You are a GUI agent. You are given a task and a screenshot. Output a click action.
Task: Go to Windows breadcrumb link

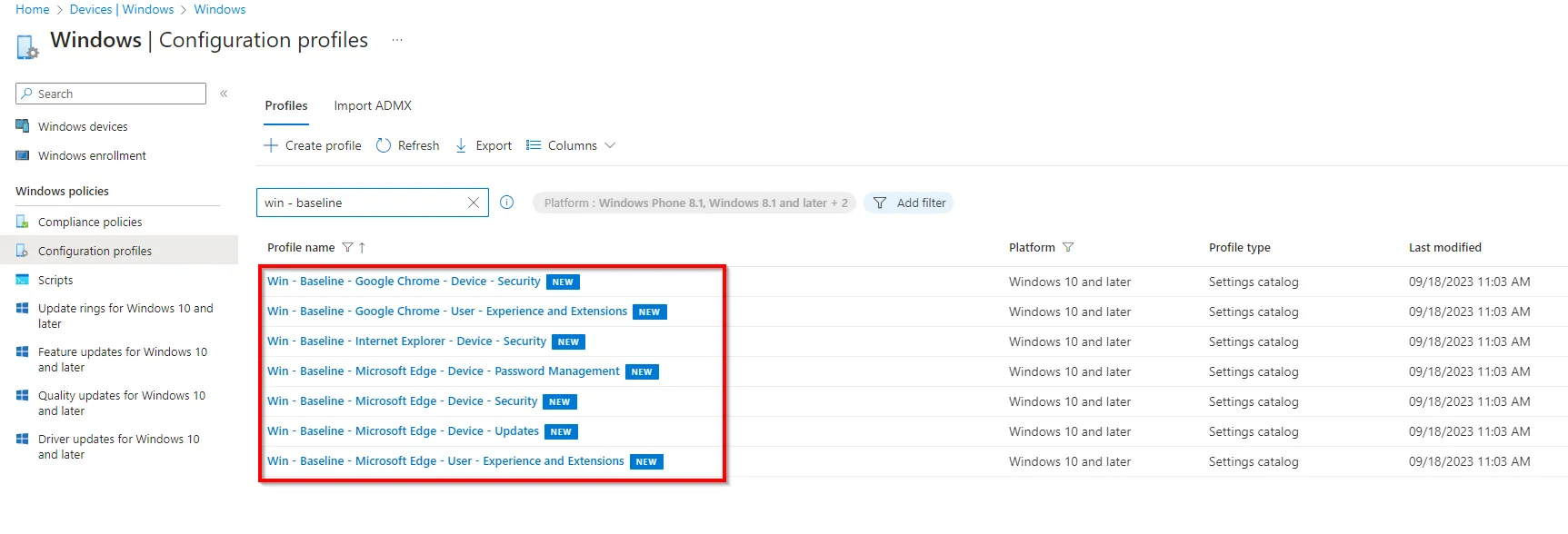pos(220,9)
